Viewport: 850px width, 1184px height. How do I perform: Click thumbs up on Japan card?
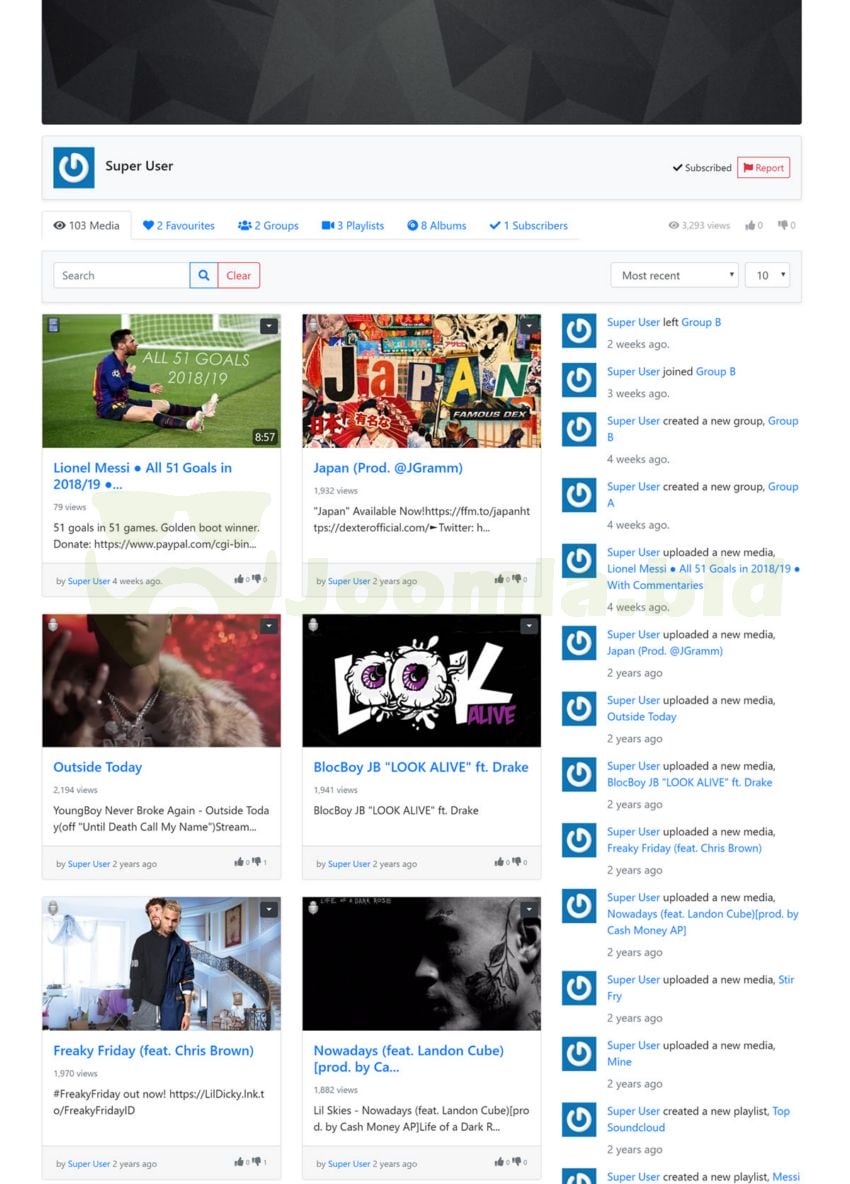coord(499,579)
